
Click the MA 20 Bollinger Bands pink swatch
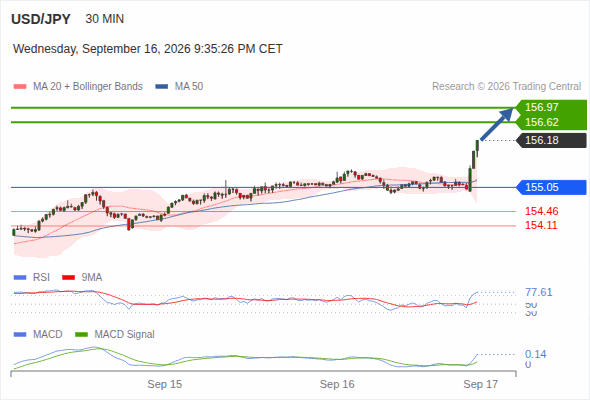(x=20, y=87)
